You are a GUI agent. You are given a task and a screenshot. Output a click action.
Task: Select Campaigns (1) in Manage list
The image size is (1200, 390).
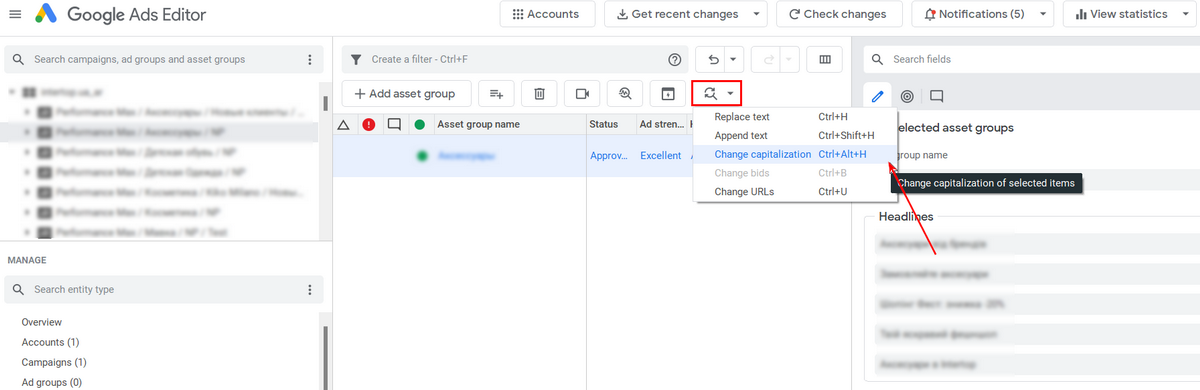pos(54,362)
